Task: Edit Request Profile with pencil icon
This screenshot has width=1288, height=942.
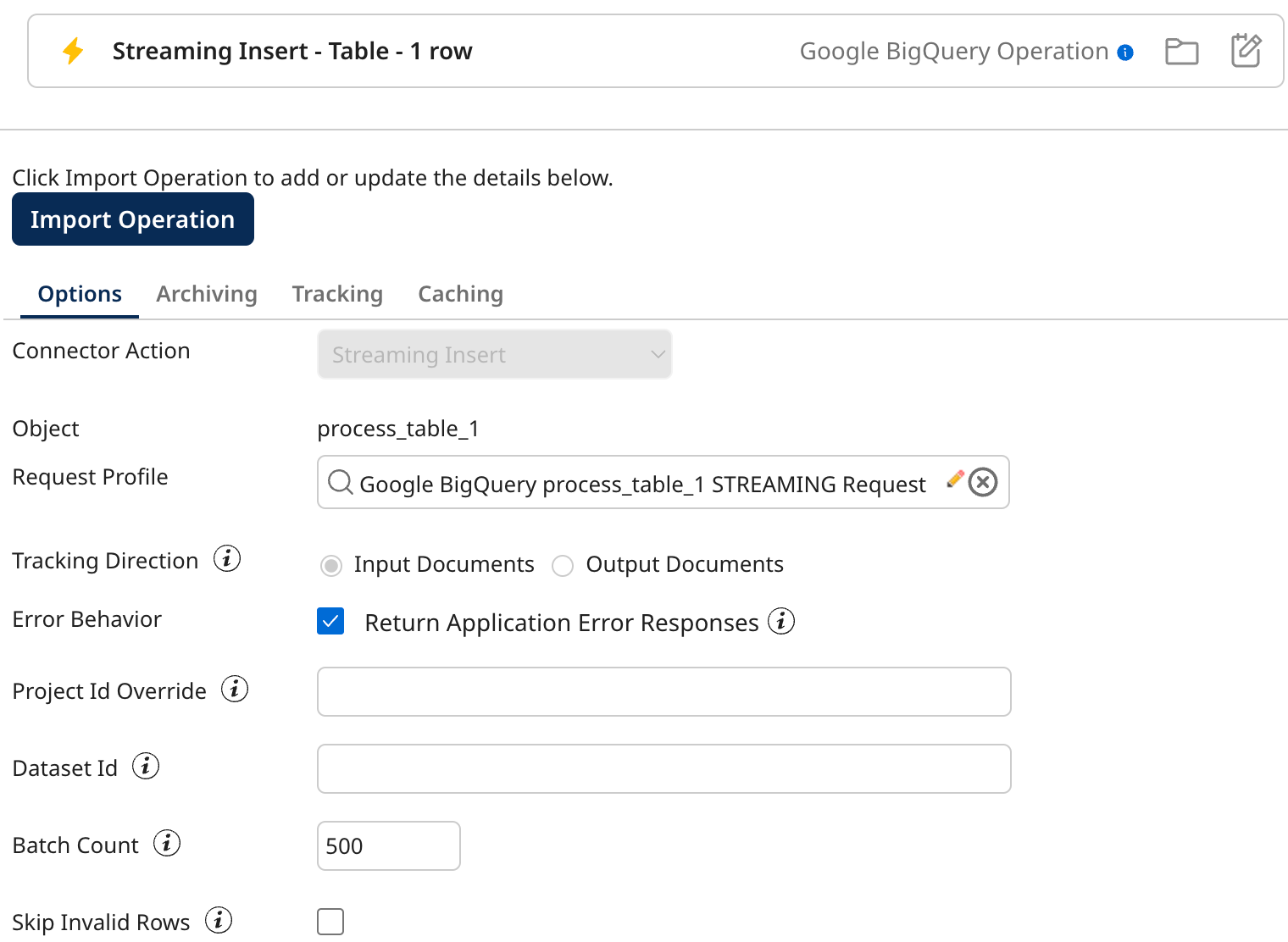Action: click(x=955, y=479)
